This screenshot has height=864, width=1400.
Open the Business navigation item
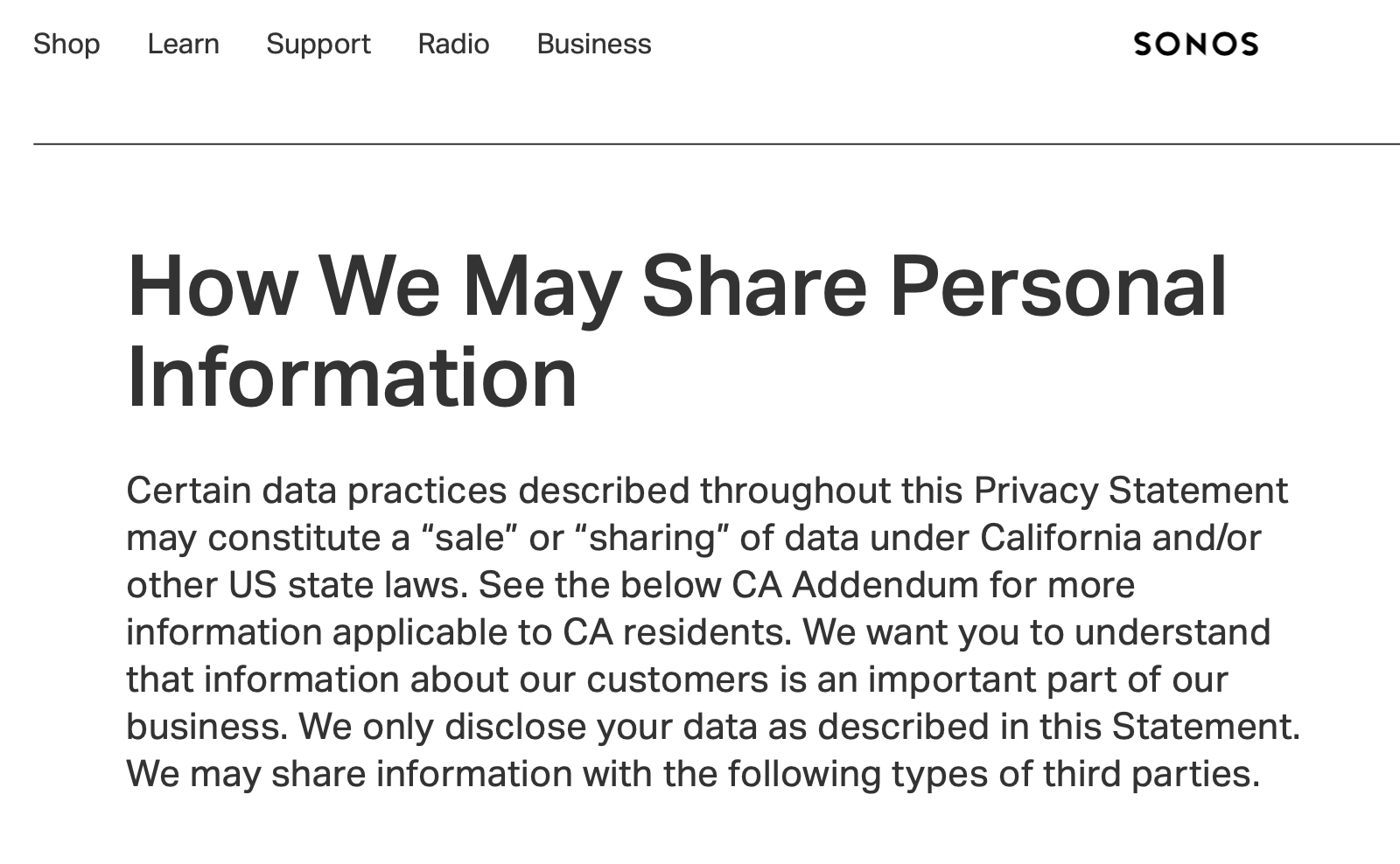[x=594, y=44]
